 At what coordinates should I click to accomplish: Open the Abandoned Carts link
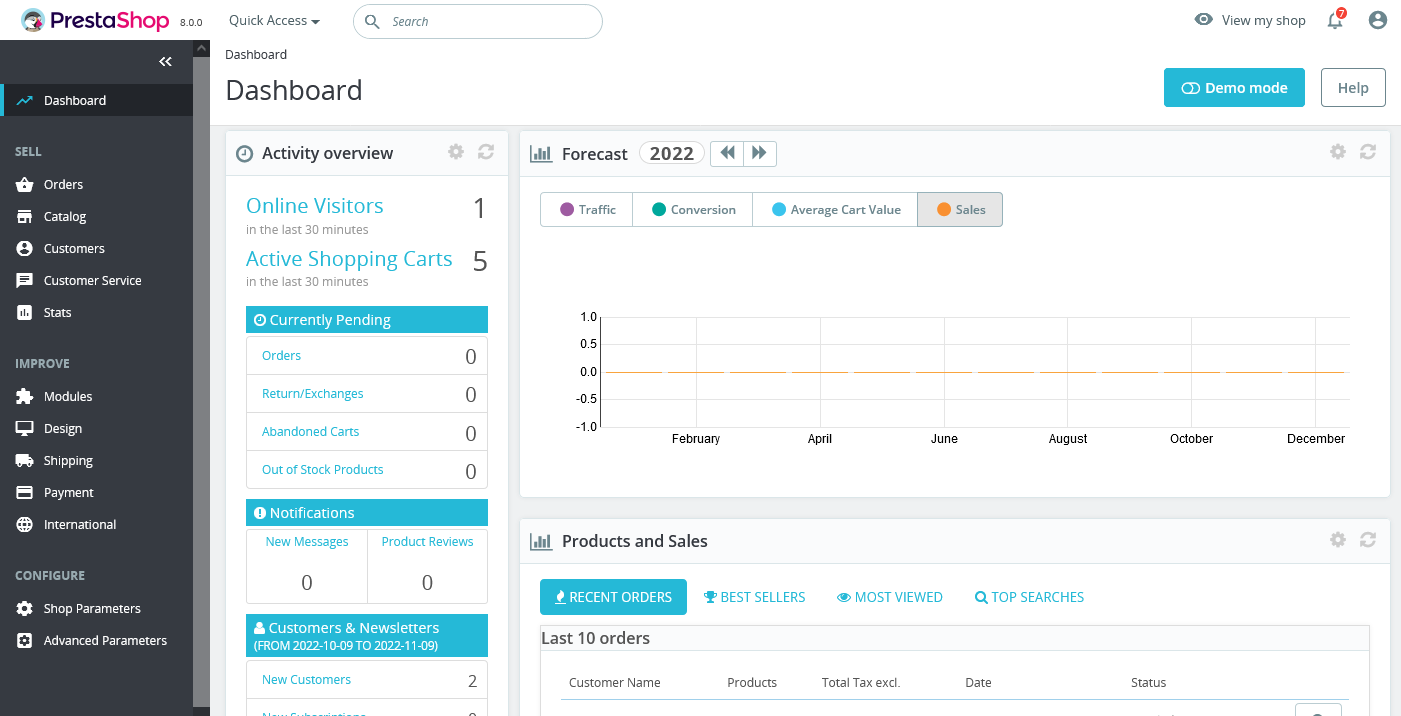pyautogui.click(x=310, y=432)
